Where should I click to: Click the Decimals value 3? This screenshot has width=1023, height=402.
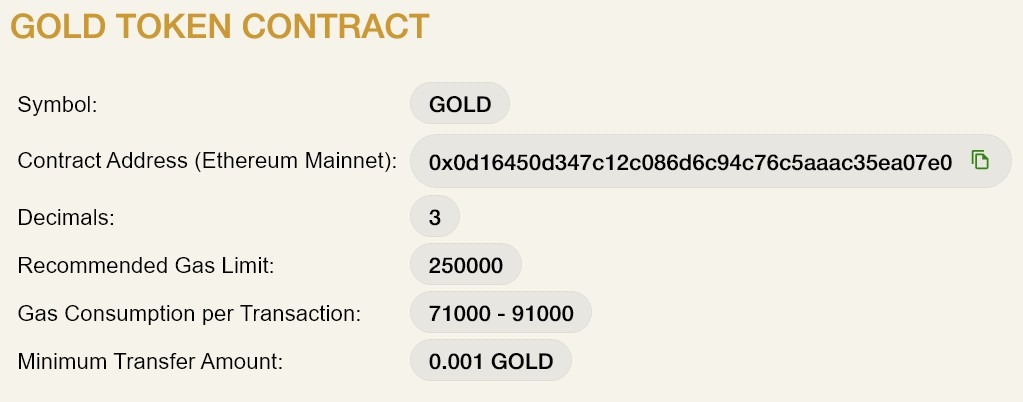[x=435, y=217]
